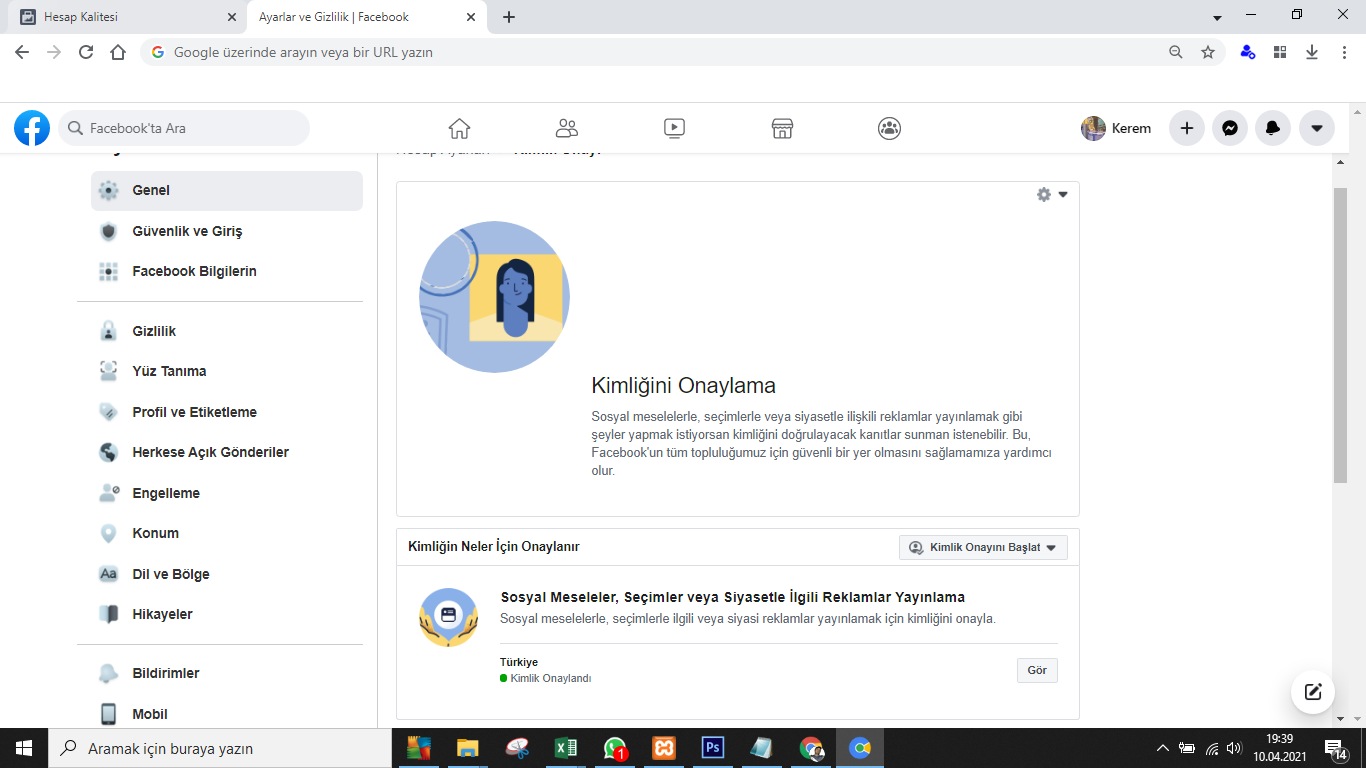
Task: Open Kerem profile link
Action: tap(1116, 128)
